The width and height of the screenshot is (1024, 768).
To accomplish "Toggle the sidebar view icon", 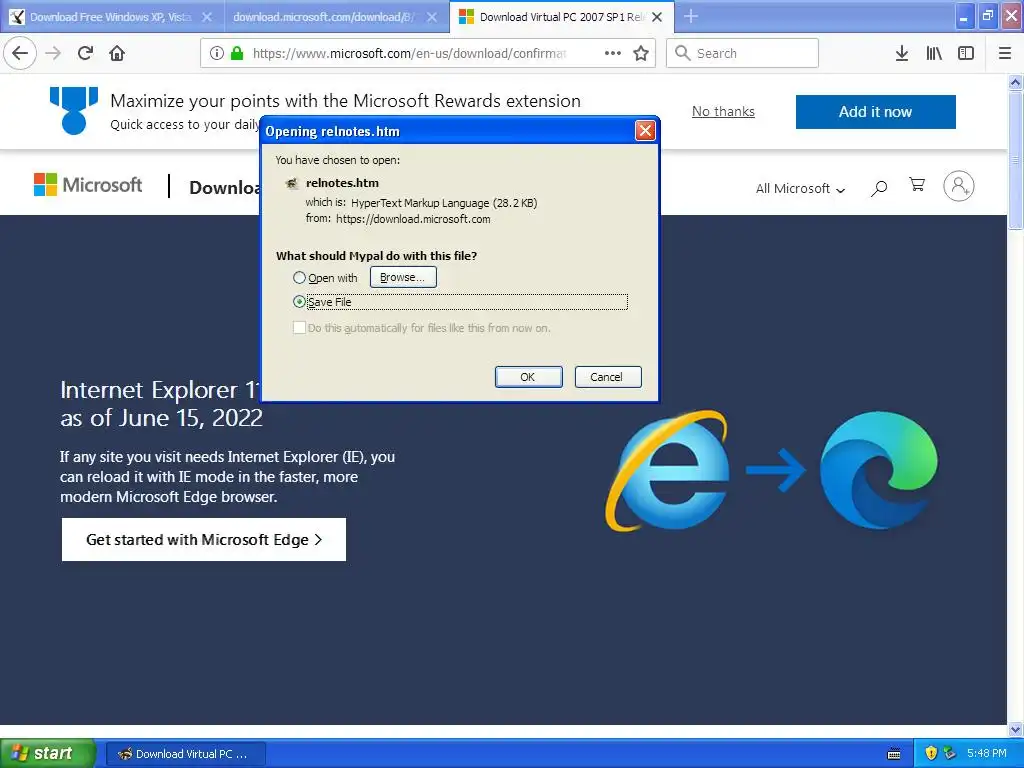I will point(966,53).
